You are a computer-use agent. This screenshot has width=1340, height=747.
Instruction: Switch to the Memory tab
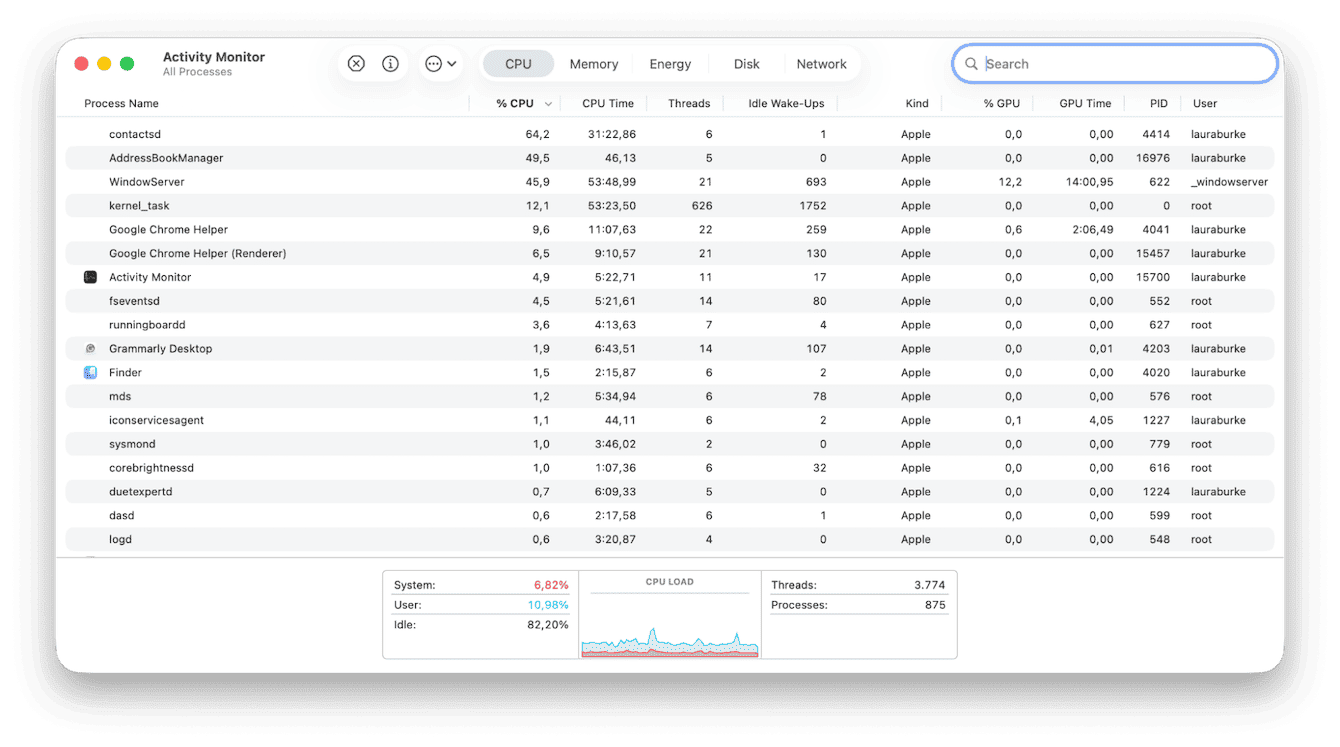tap(593, 63)
